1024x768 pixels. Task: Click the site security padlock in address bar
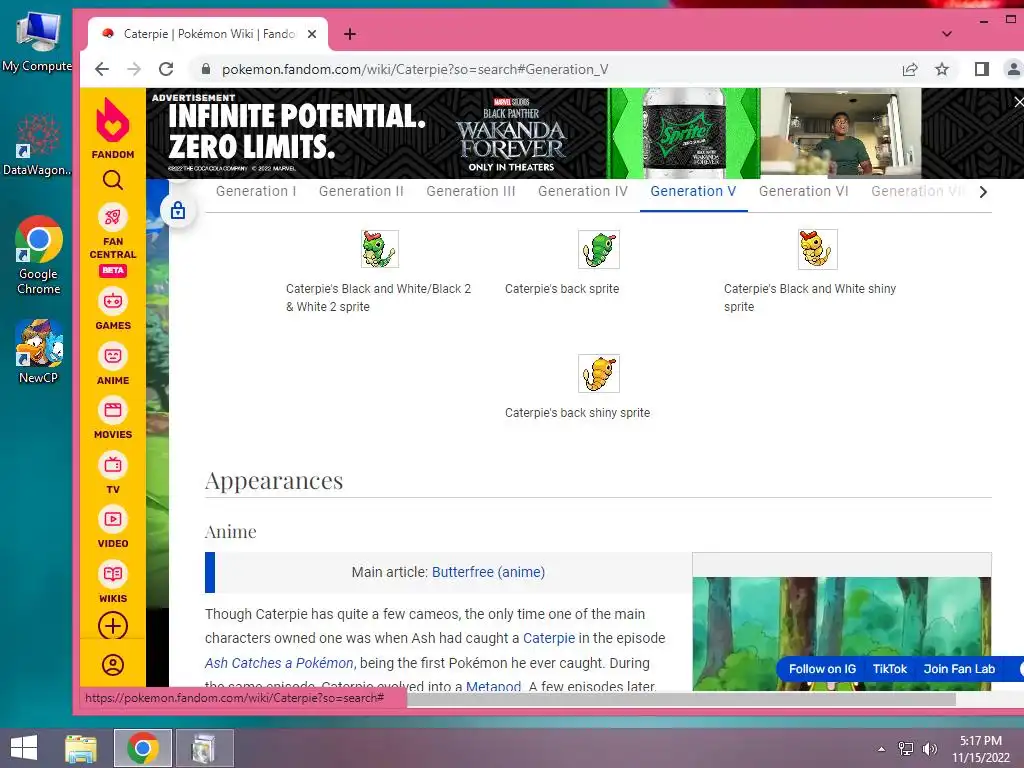click(x=206, y=69)
